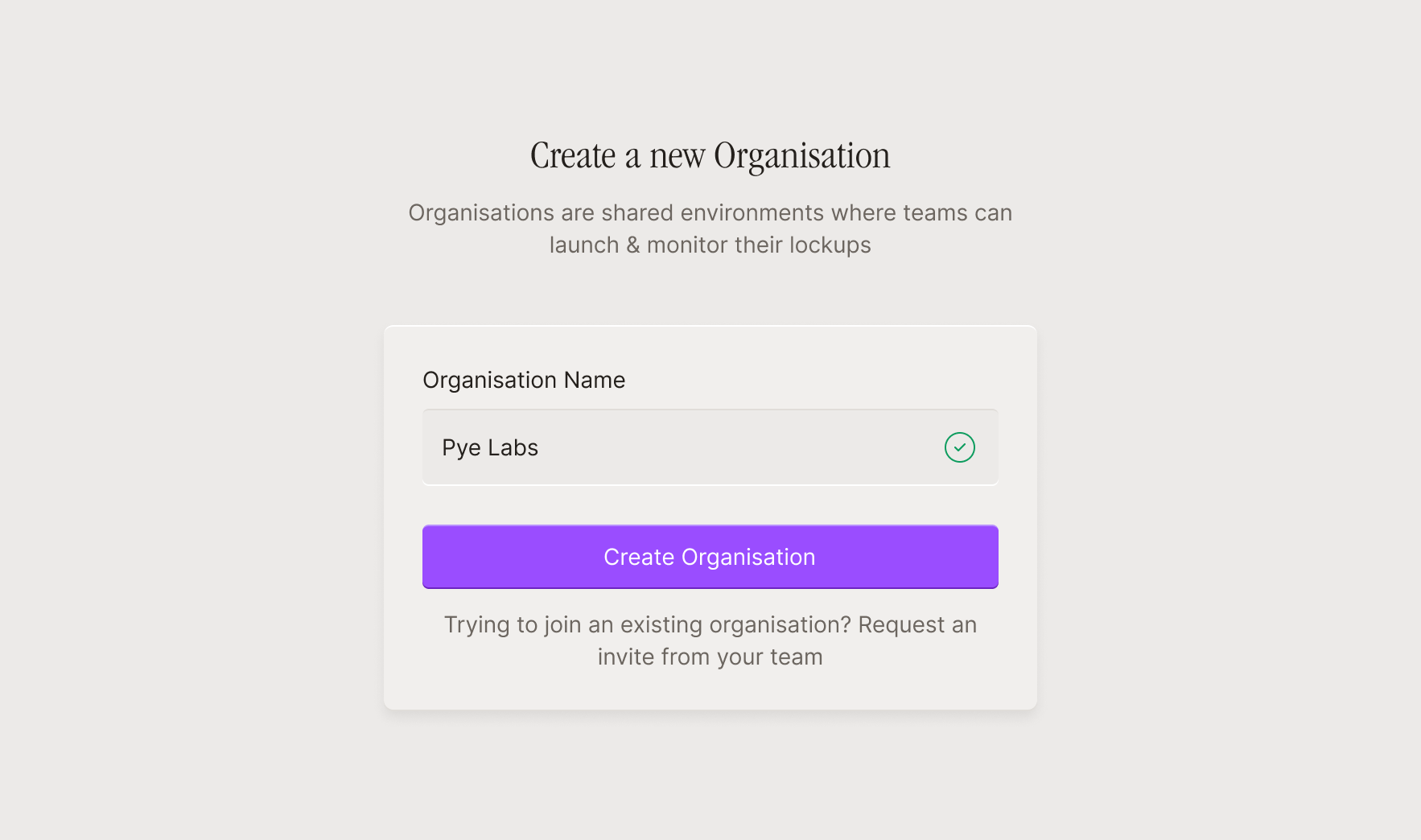Click the "Request an" link text
This screenshot has height=840, width=1421.
[x=917, y=625]
